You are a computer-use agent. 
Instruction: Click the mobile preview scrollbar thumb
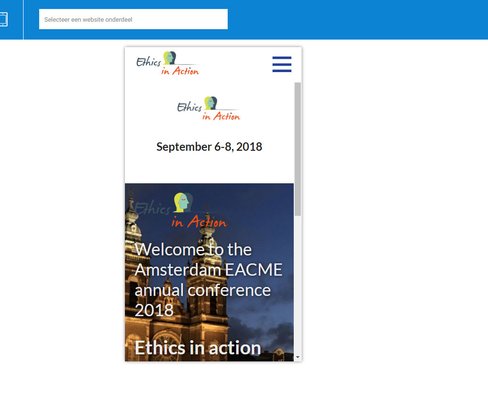[298, 149]
